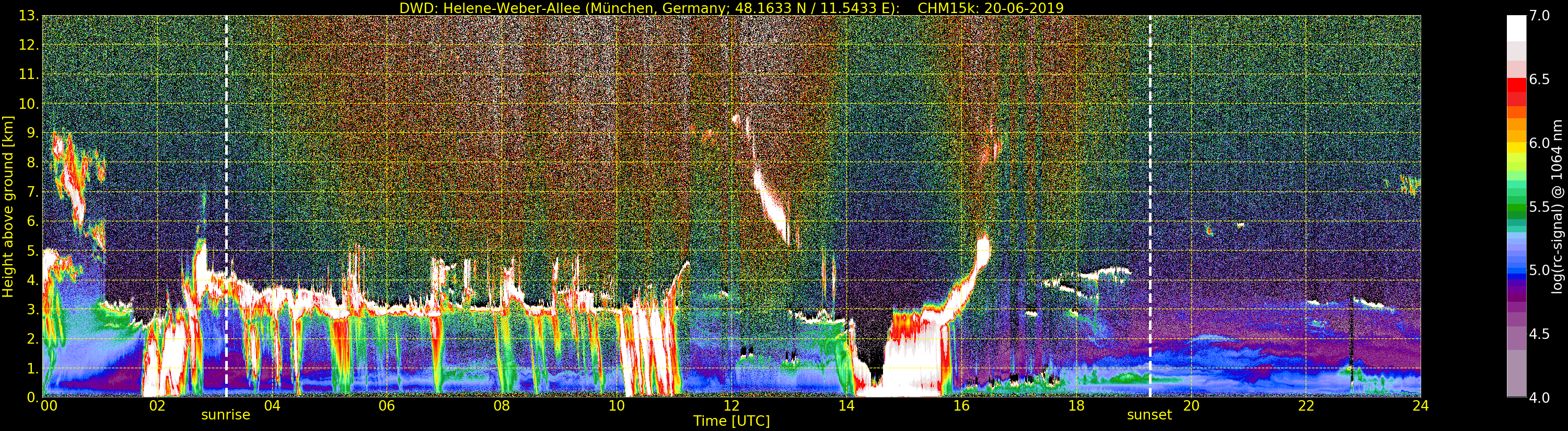Click the '0.' height axis tick label

tap(32, 397)
